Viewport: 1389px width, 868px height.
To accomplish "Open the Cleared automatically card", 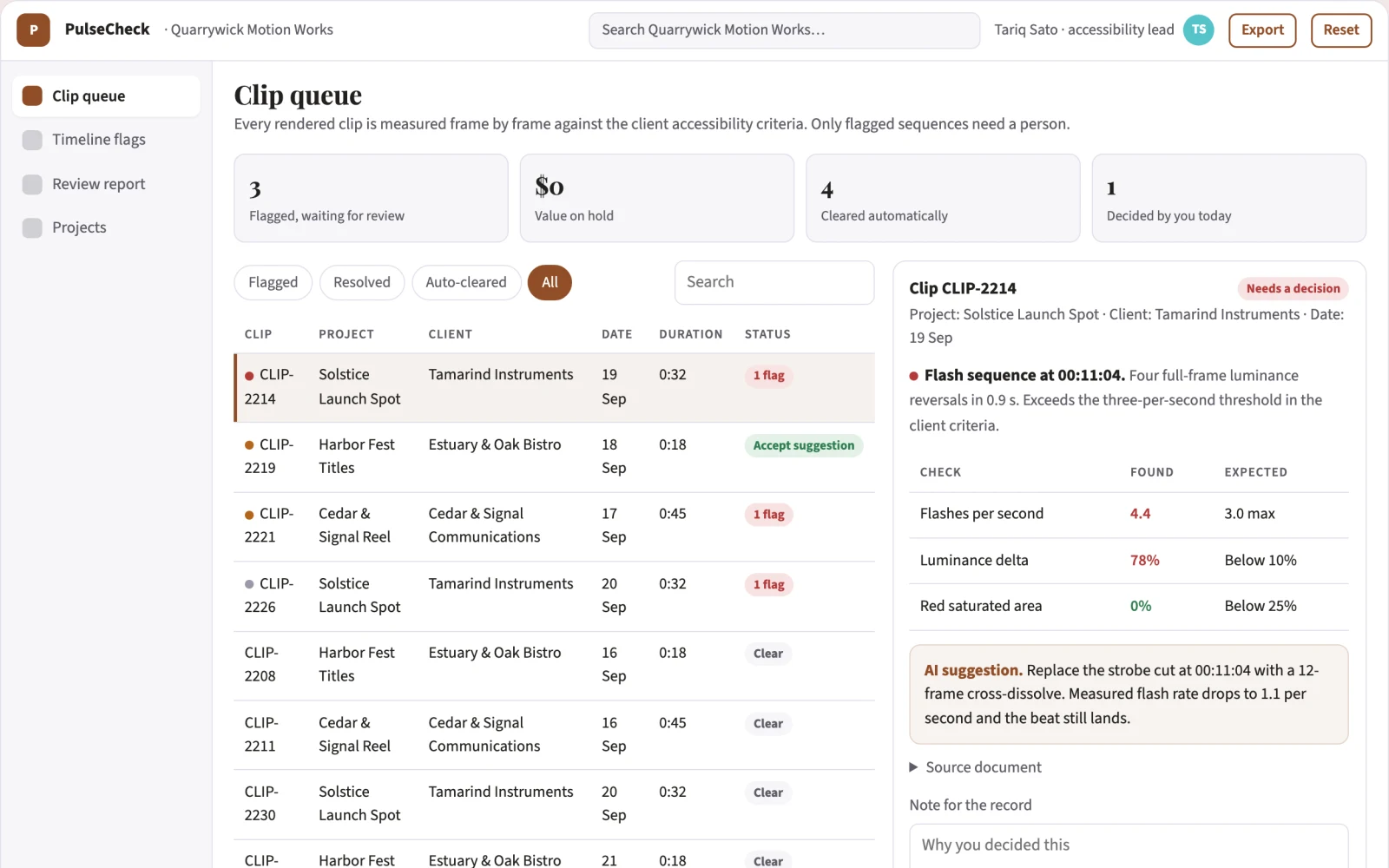I will click(x=943, y=198).
